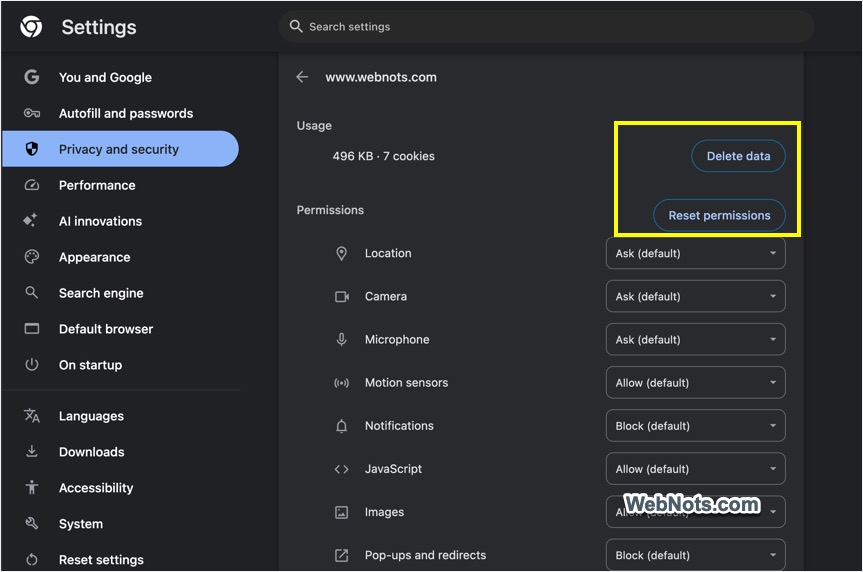Open Appearance settings
This screenshot has height=572, width=863.
120,257
